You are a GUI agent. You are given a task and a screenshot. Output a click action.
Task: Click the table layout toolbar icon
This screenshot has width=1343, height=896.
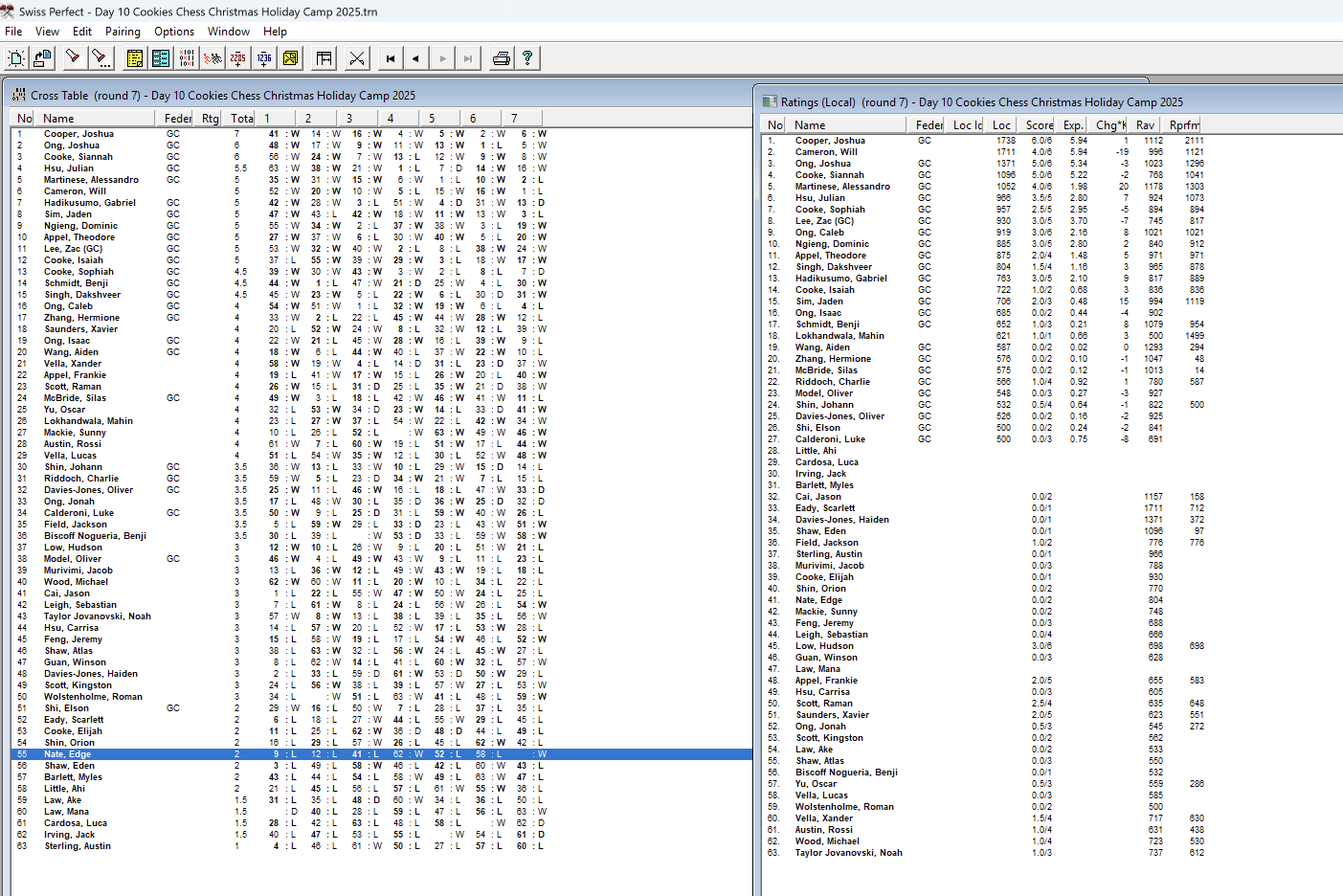(325, 58)
